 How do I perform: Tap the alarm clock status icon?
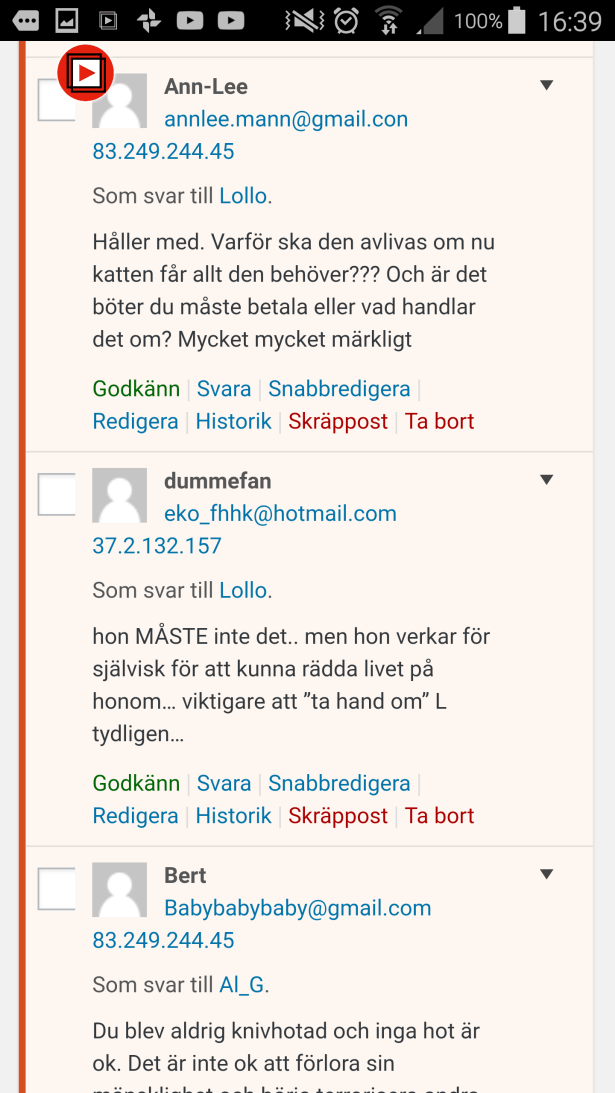pos(347,20)
